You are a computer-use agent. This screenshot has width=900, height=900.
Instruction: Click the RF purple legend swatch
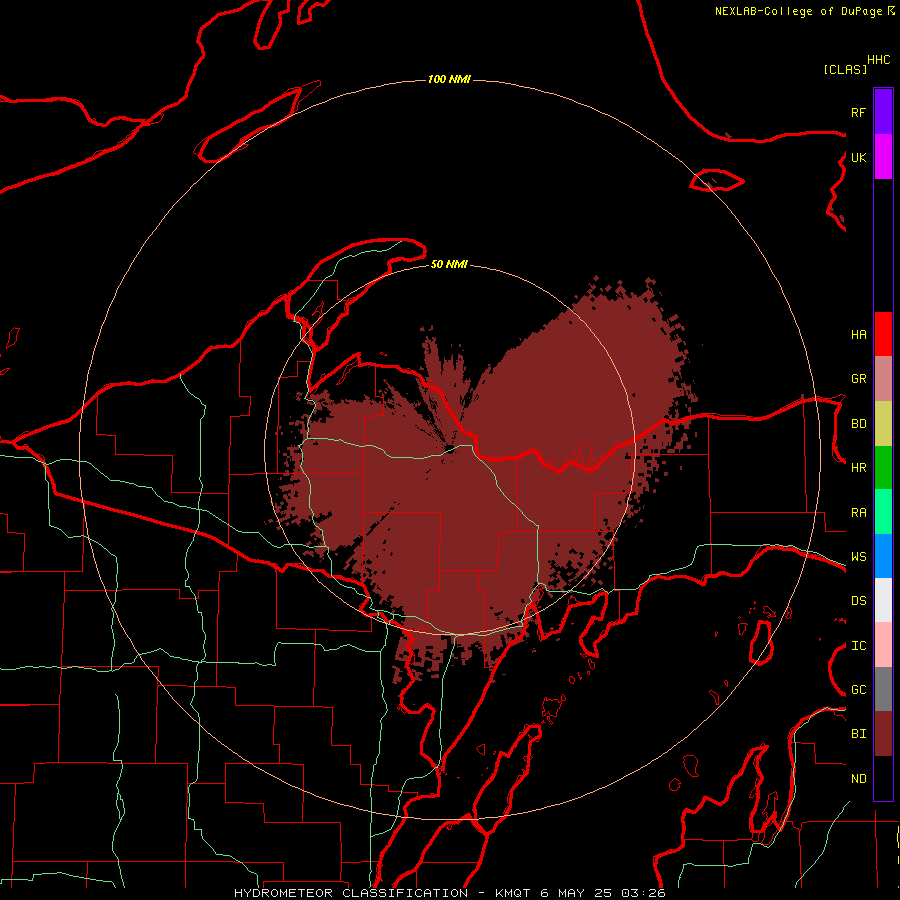pos(883,112)
